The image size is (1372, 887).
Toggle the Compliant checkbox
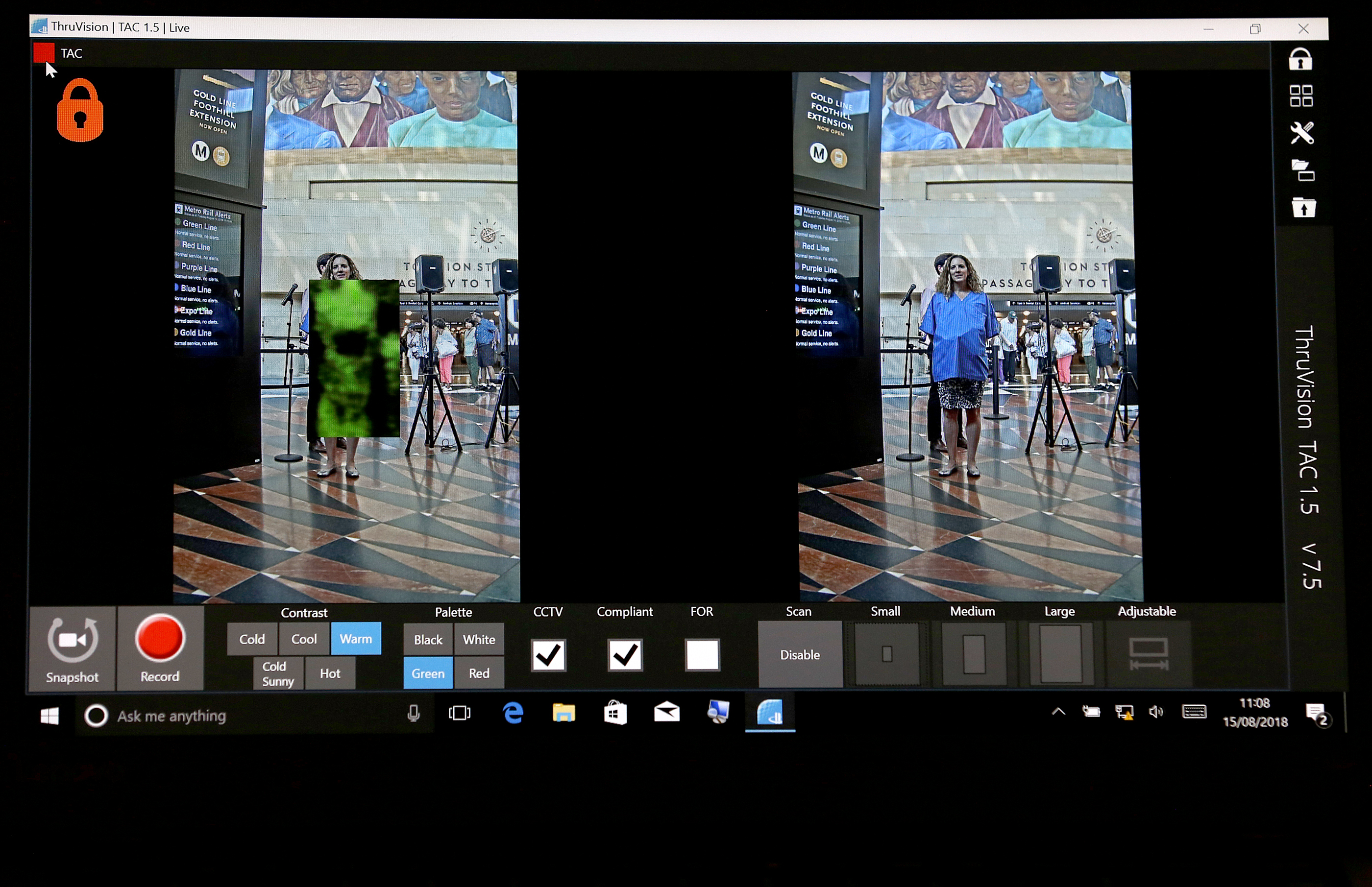point(625,655)
